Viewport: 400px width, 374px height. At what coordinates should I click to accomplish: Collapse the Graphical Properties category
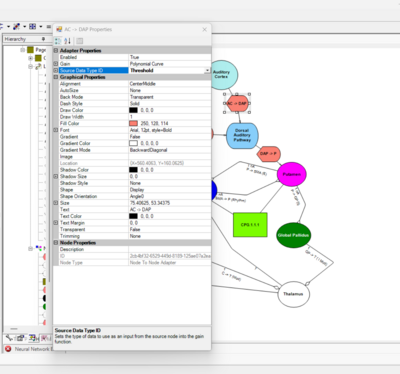pyautogui.click(x=56, y=77)
